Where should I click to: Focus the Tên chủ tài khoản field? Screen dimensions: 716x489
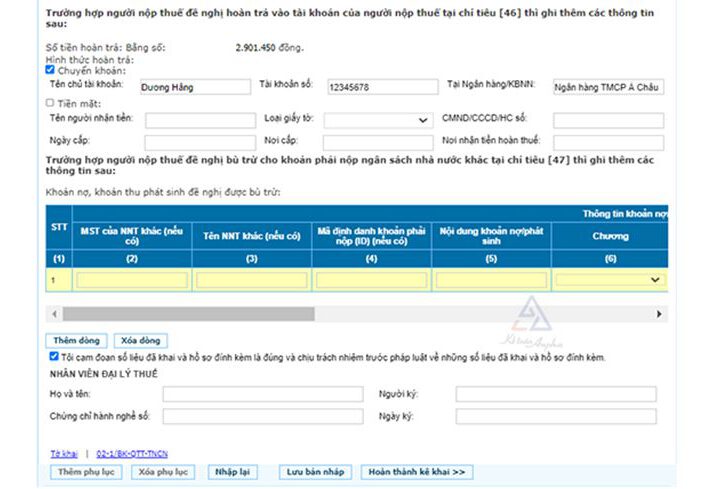pos(194,87)
